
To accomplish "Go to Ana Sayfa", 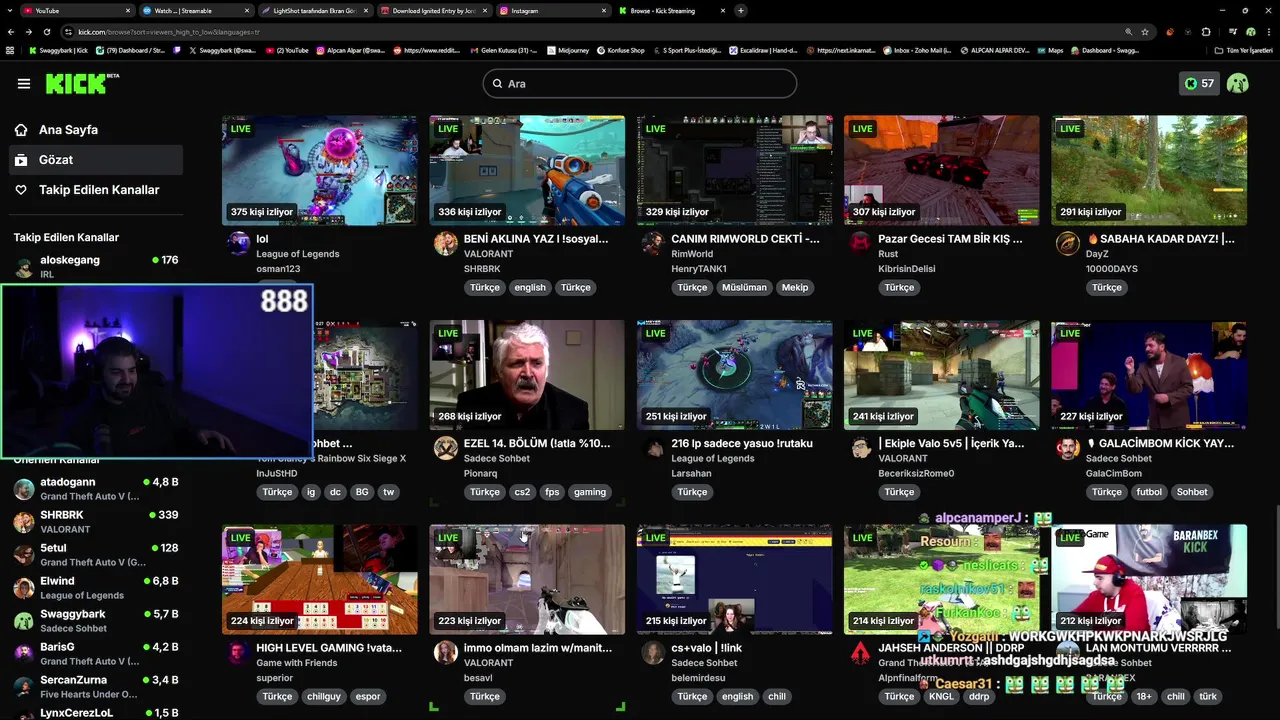I will click(68, 130).
